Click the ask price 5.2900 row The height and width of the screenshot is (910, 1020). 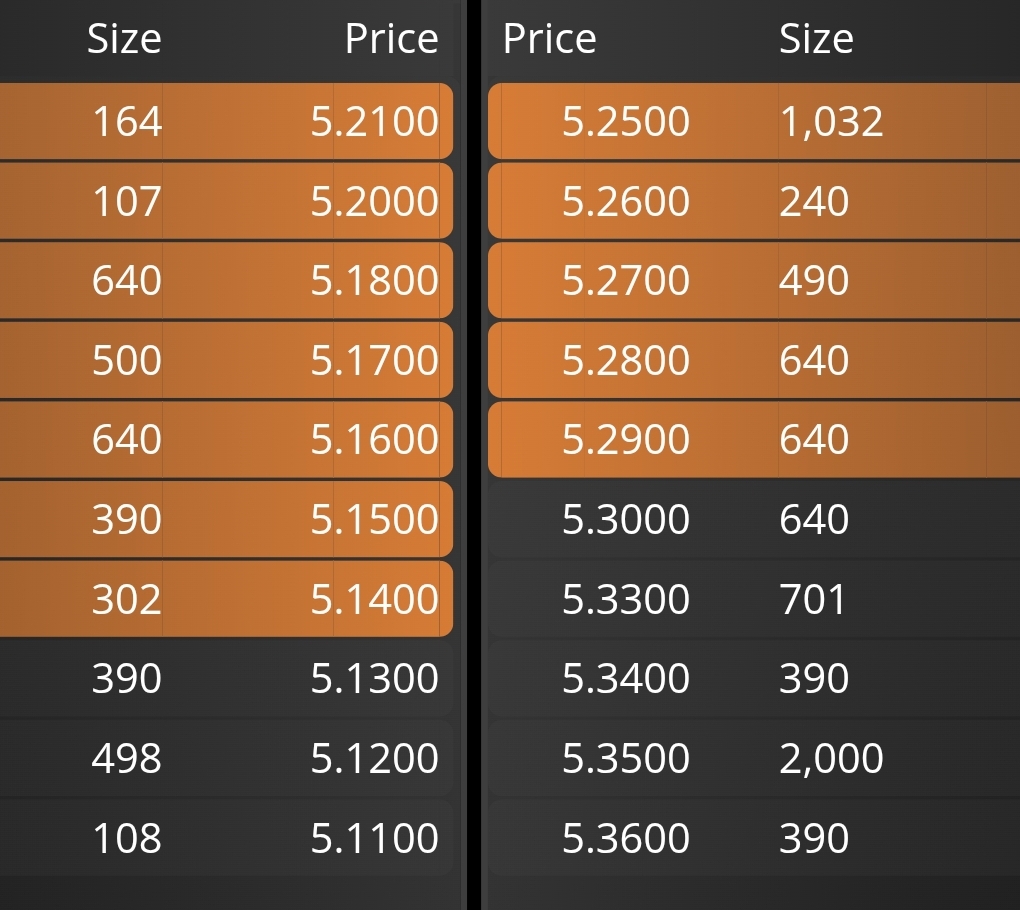tap(754, 440)
